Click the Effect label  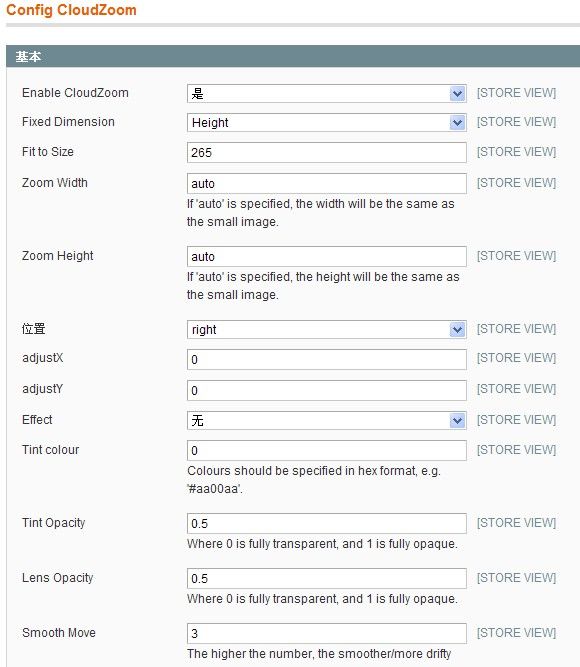point(37,419)
